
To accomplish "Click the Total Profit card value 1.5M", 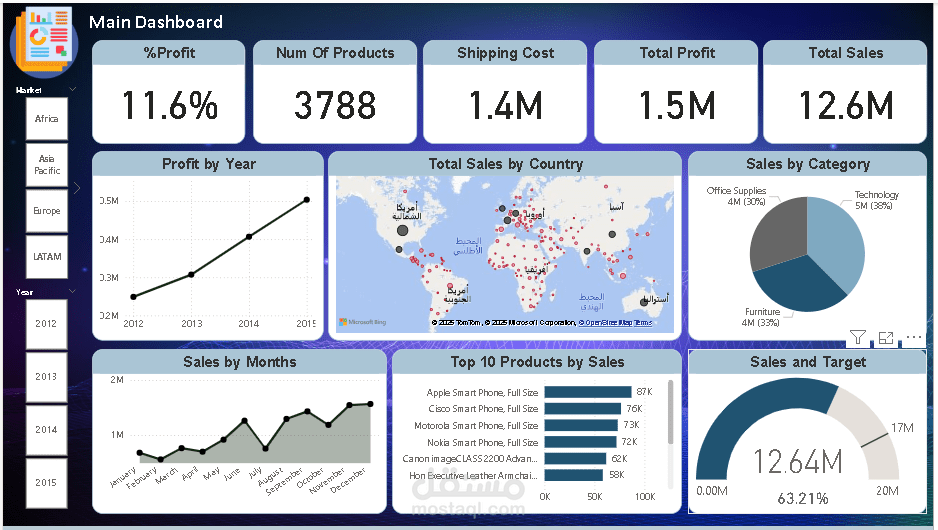I will 677,105.
